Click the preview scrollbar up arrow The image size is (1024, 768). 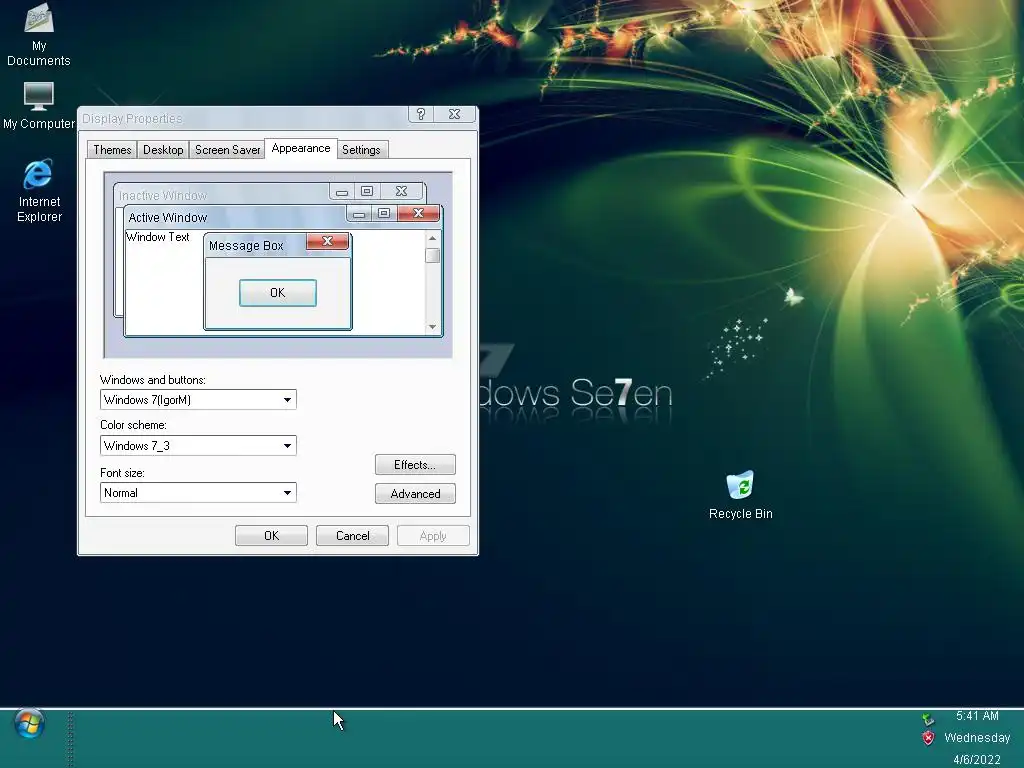432,238
